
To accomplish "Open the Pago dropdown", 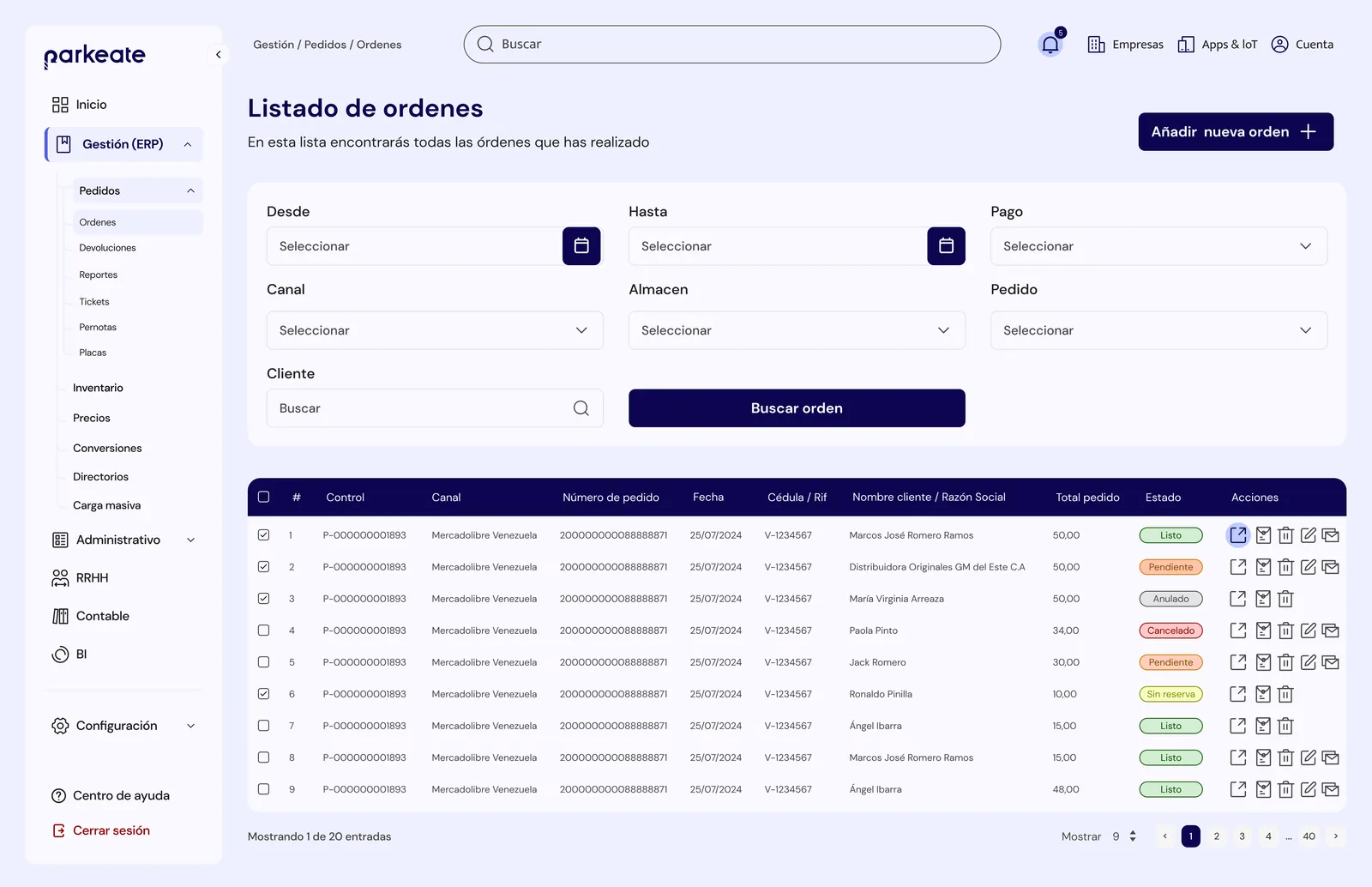I will [1158, 246].
